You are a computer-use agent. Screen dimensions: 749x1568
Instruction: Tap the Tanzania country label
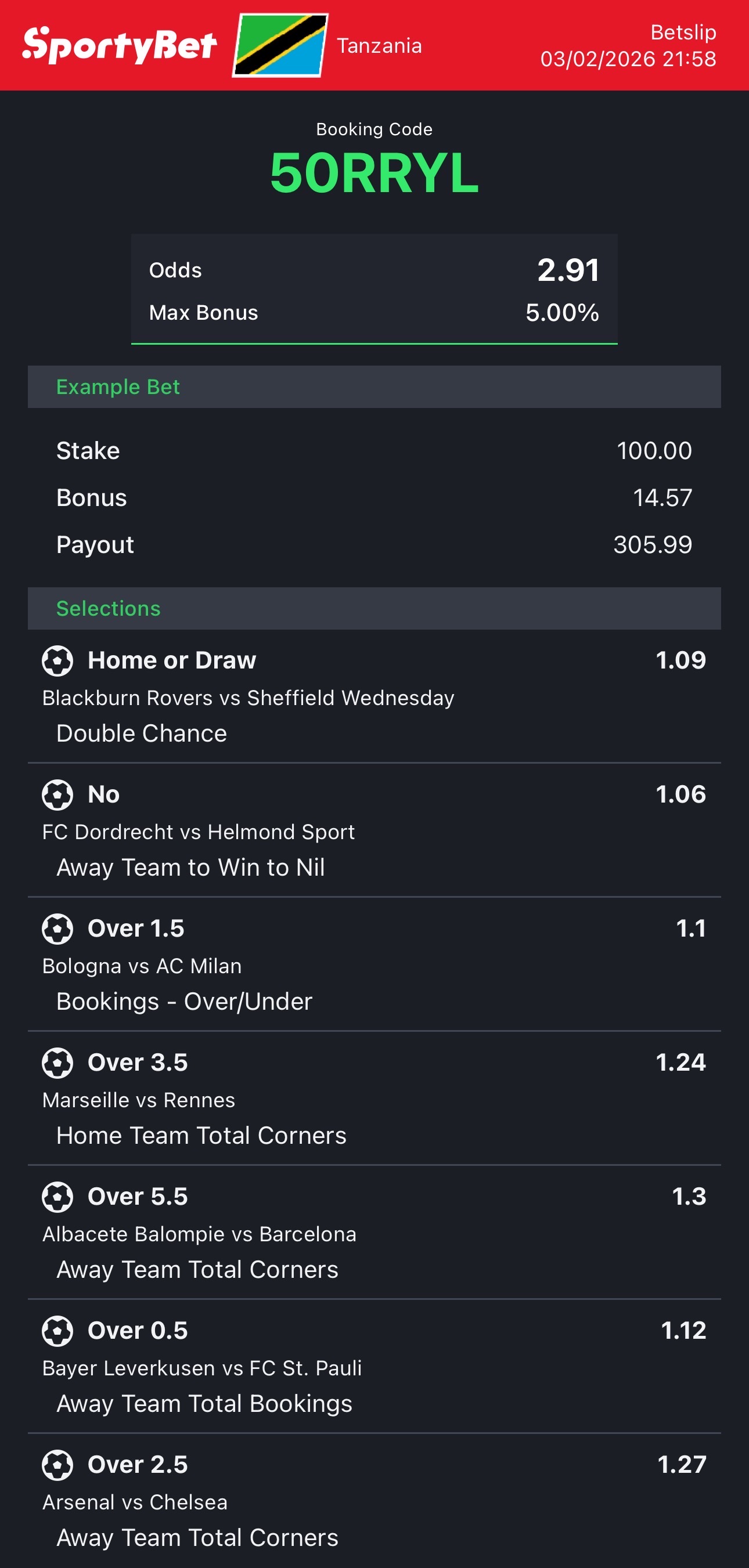coord(379,46)
